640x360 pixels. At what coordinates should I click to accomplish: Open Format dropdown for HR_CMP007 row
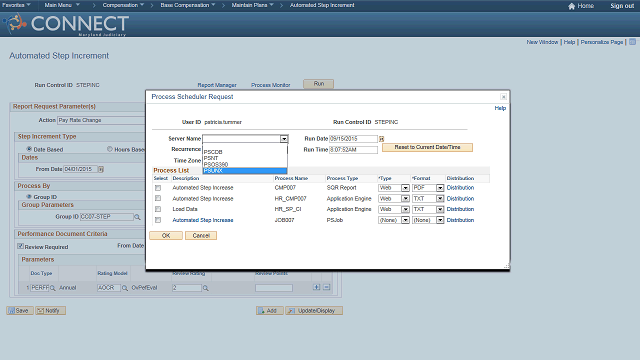pos(440,198)
